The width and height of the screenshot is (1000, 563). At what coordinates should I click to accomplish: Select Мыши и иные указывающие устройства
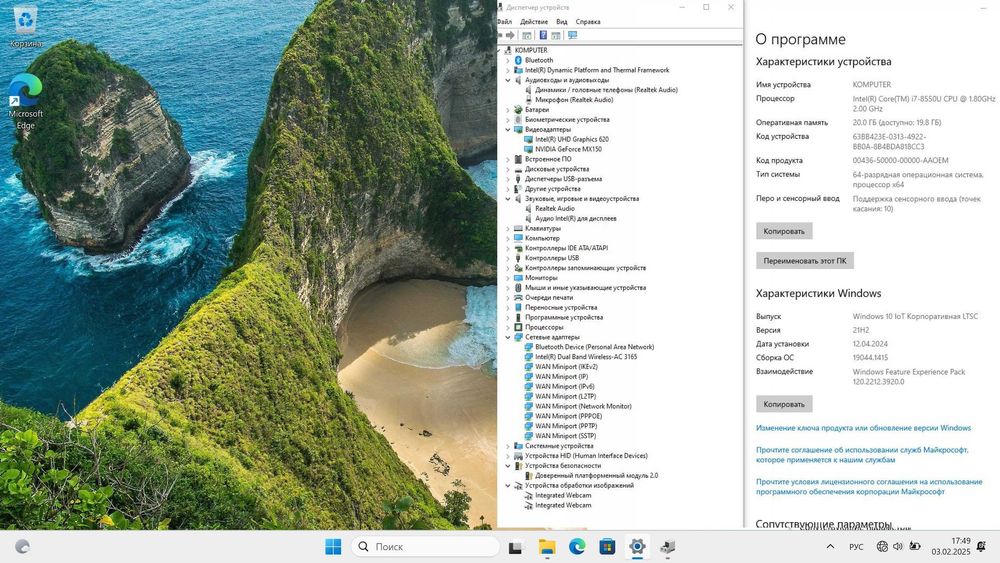point(585,288)
